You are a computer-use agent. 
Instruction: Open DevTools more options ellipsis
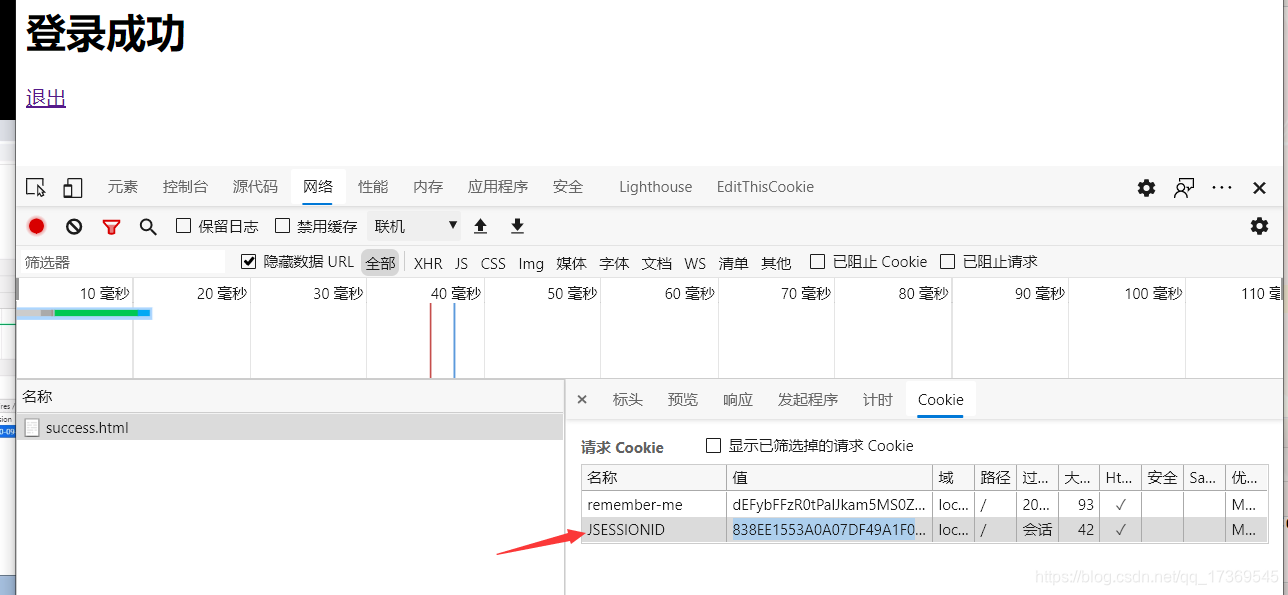[x=1222, y=187]
